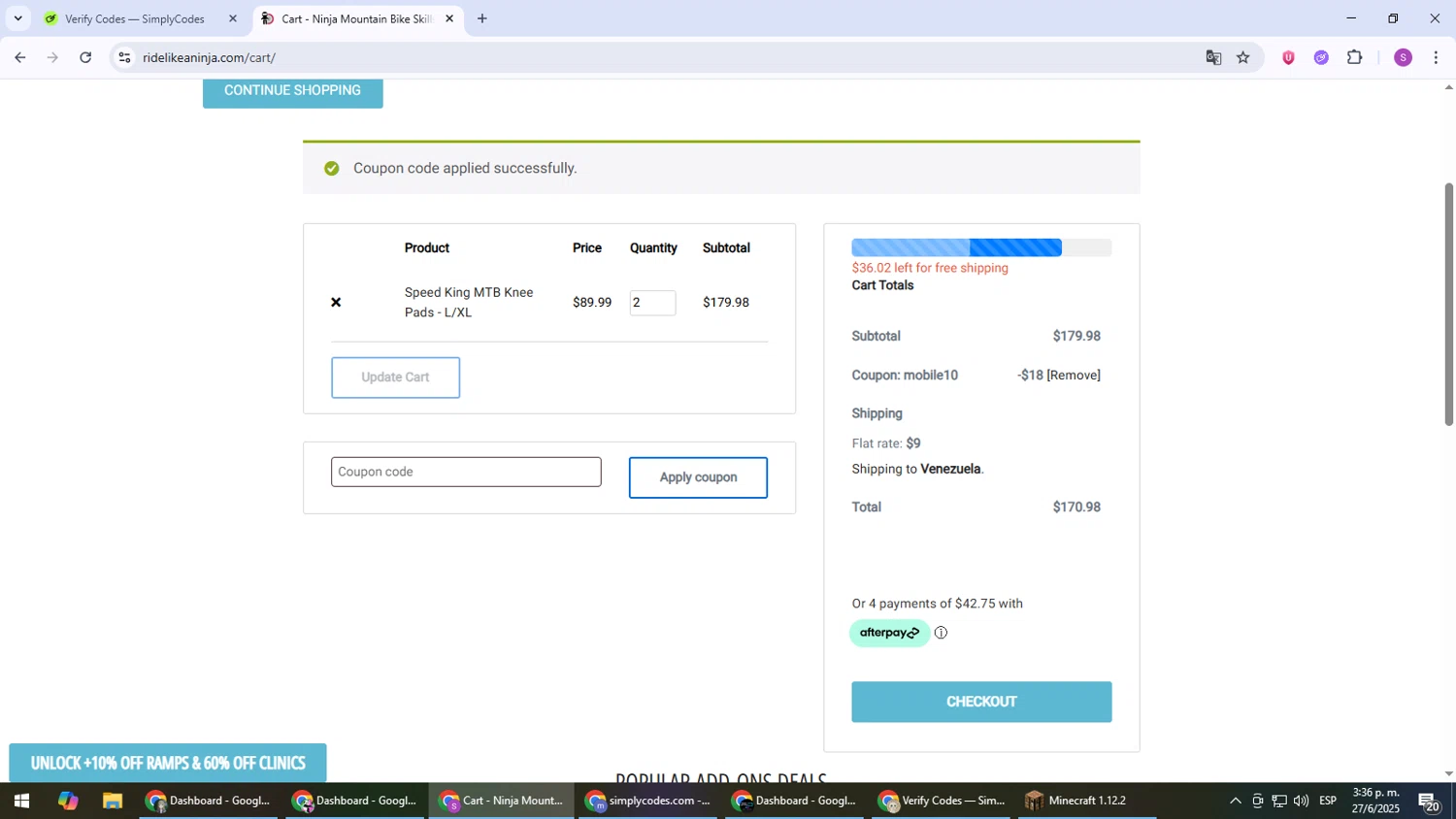Screen dimensions: 1456x819
Task: Open the Windows notification center
Action: coord(1430,802)
